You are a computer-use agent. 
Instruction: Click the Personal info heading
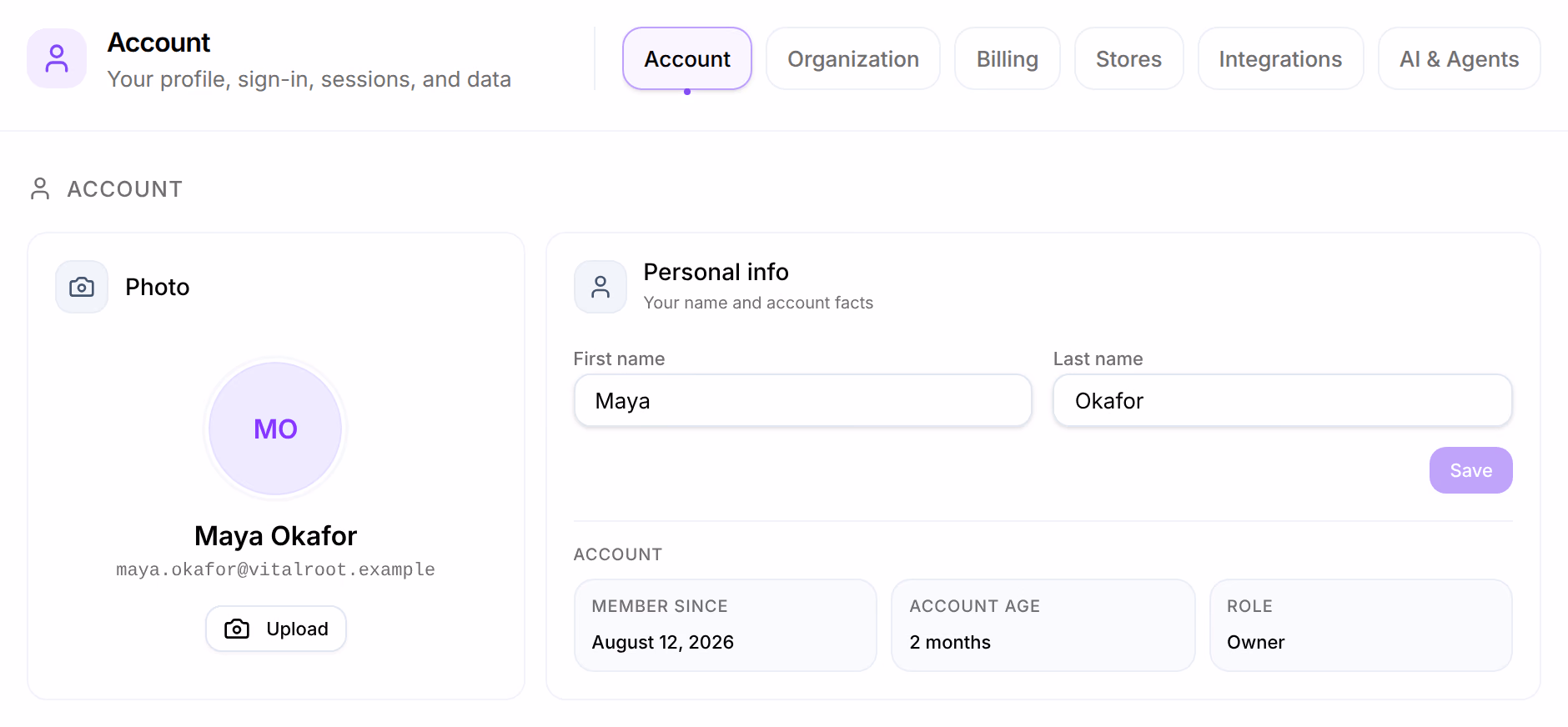pos(716,272)
